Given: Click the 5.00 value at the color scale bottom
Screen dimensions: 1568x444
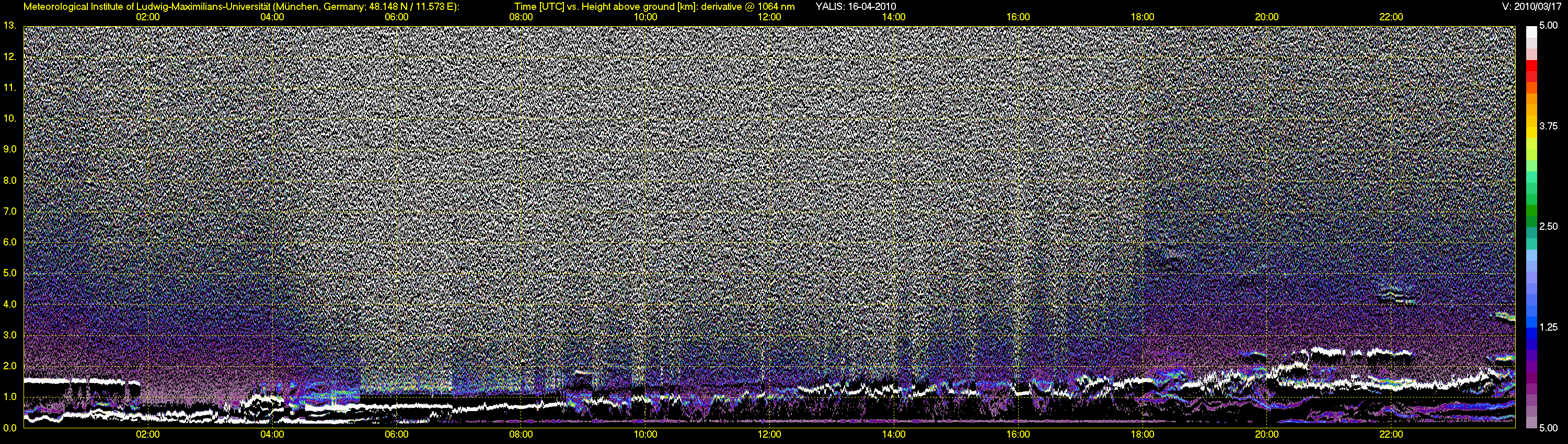Looking at the screenshot, I should [x=1548, y=428].
